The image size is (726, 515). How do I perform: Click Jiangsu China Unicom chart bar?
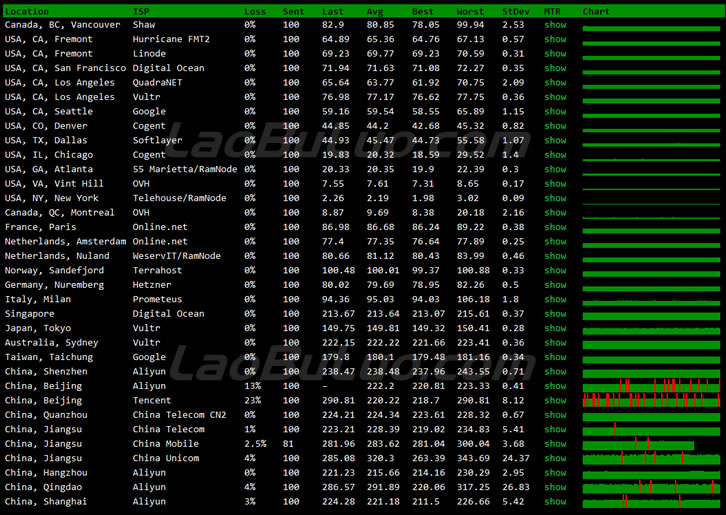pos(651,459)
